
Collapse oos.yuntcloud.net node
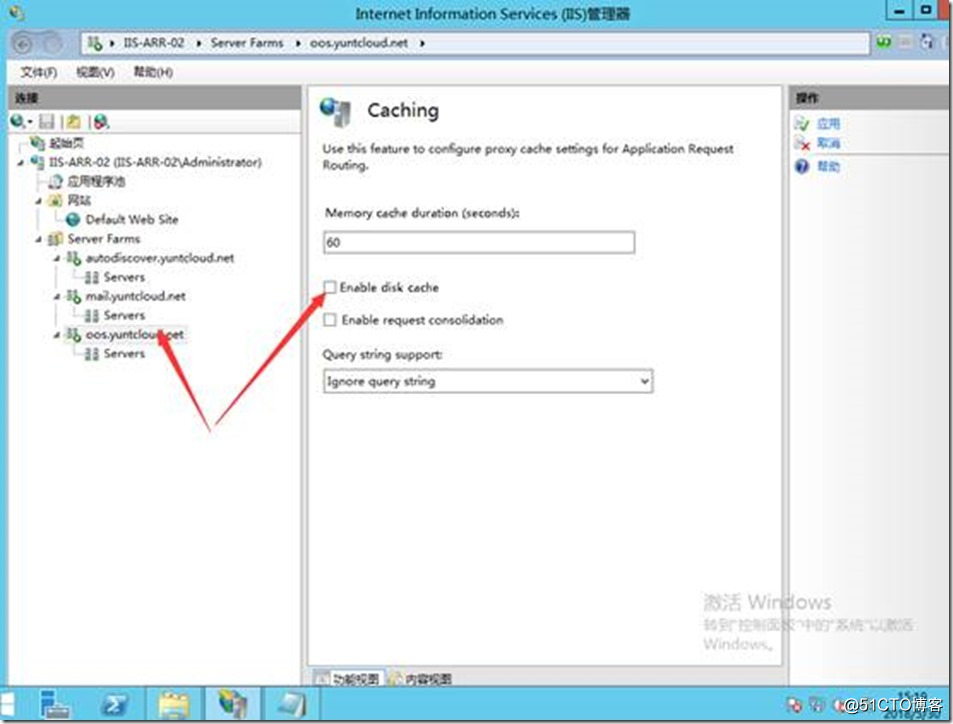(58, 336)
